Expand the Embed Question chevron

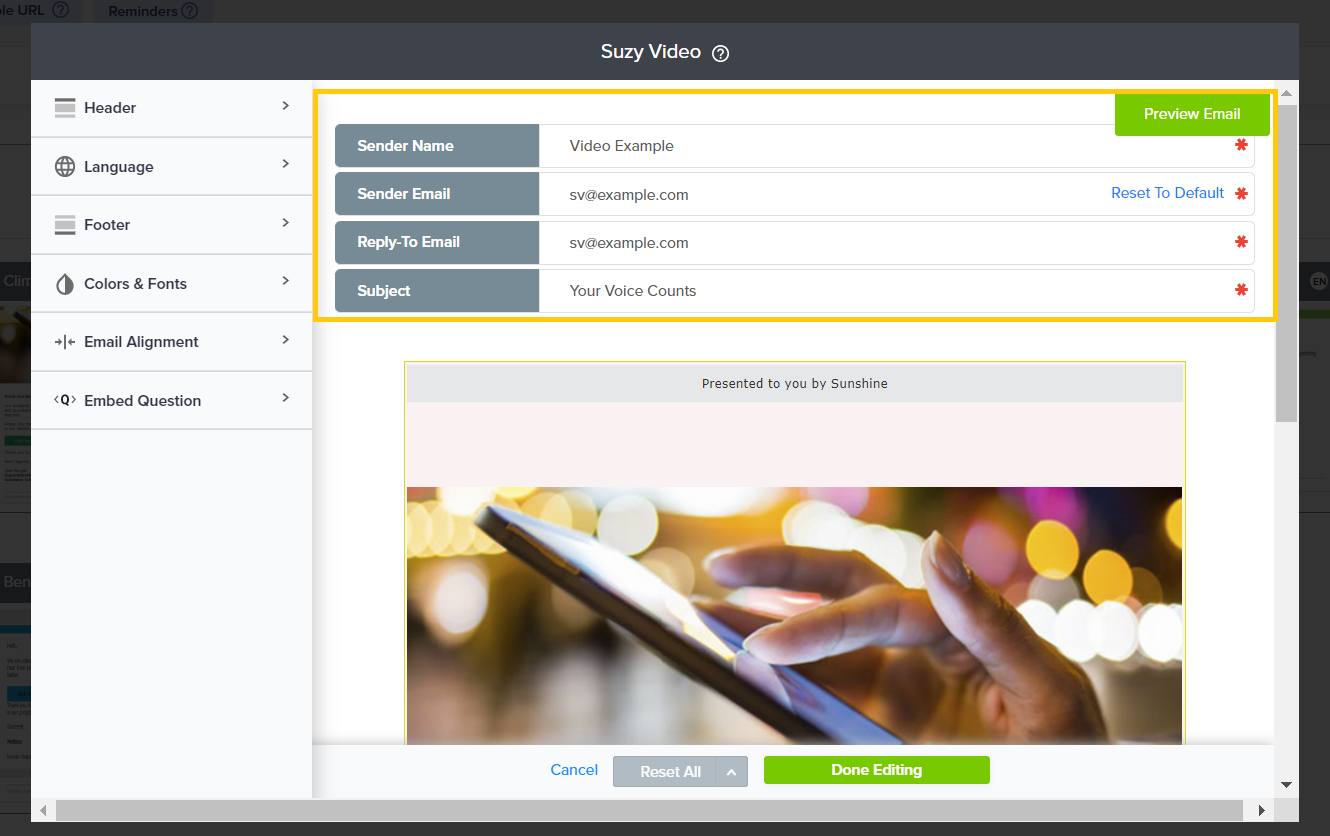[x=285, y=398]
